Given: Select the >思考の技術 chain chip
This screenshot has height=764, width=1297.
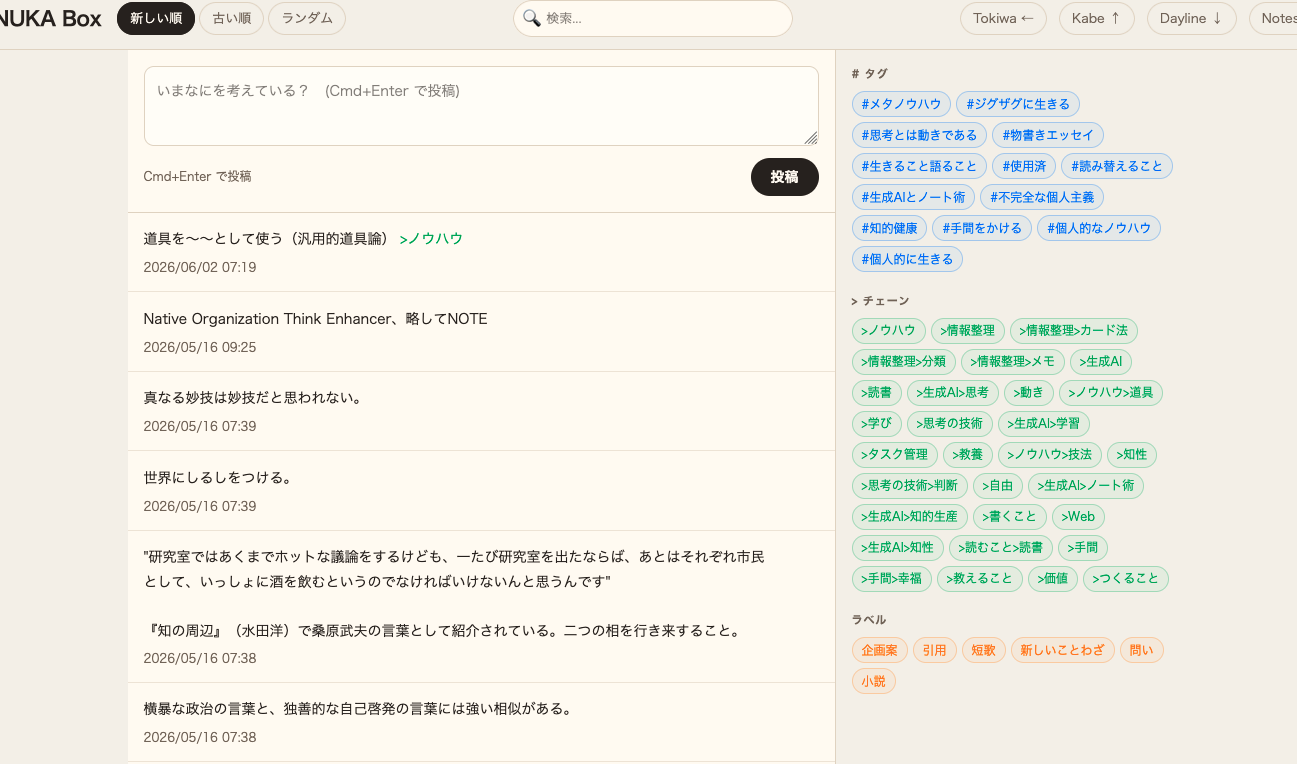Looking at the screenshot, I should pyautogui.click(x=949, y=424).
